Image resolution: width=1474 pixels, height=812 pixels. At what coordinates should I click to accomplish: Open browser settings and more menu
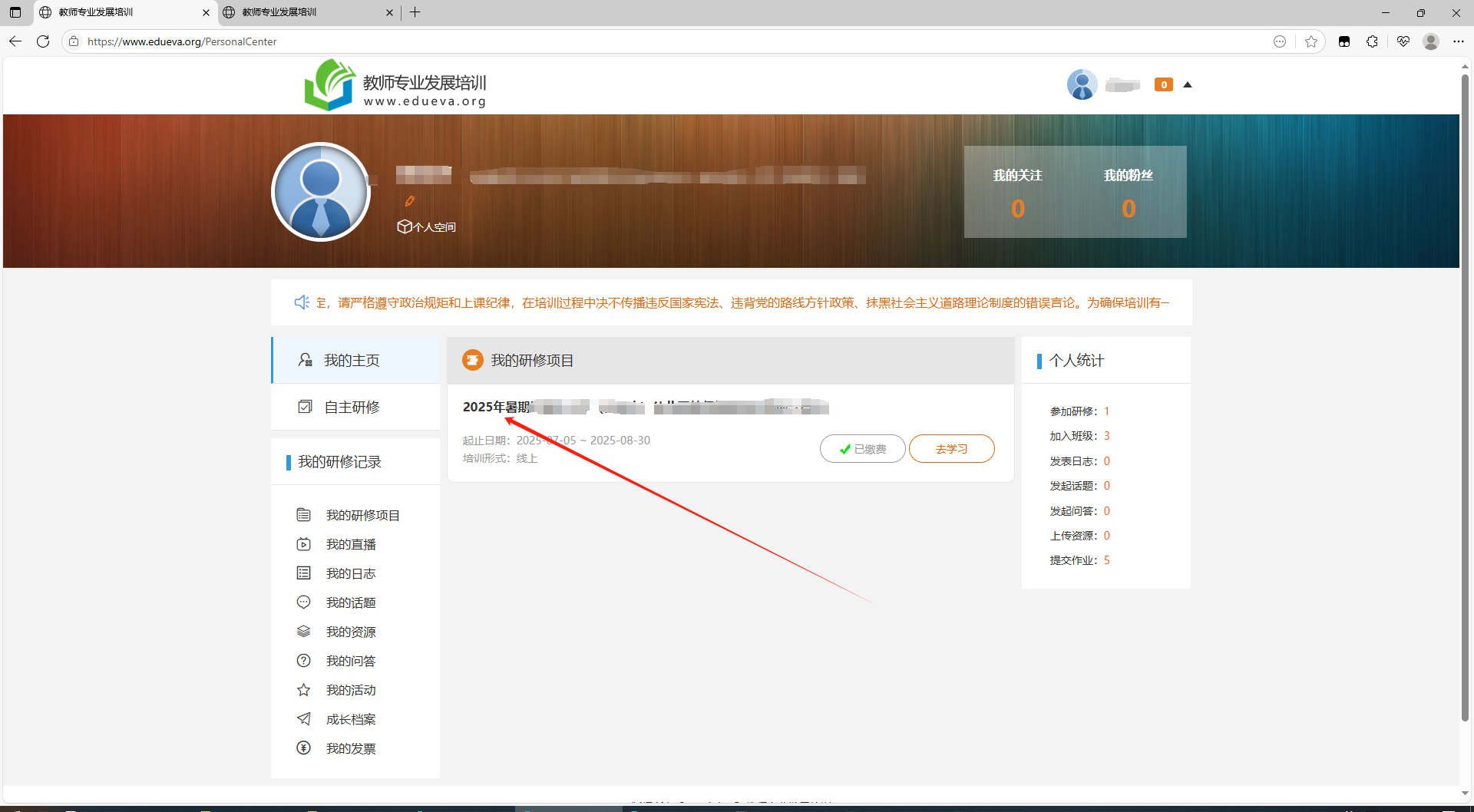[1458, 41]
